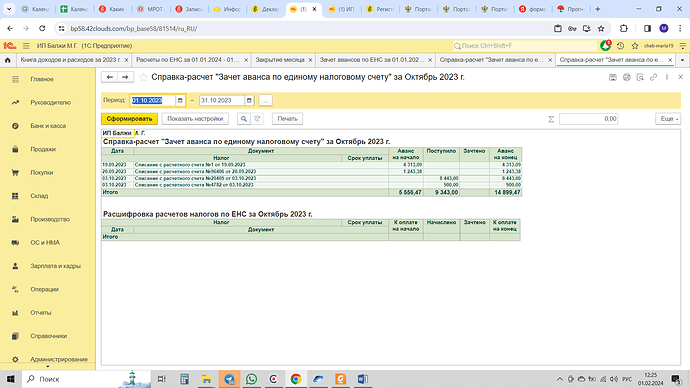Open WhatsApp from the taskbar
Viewport: 690px width, 388px height.
pyautogui.click(x=251, y=379)
